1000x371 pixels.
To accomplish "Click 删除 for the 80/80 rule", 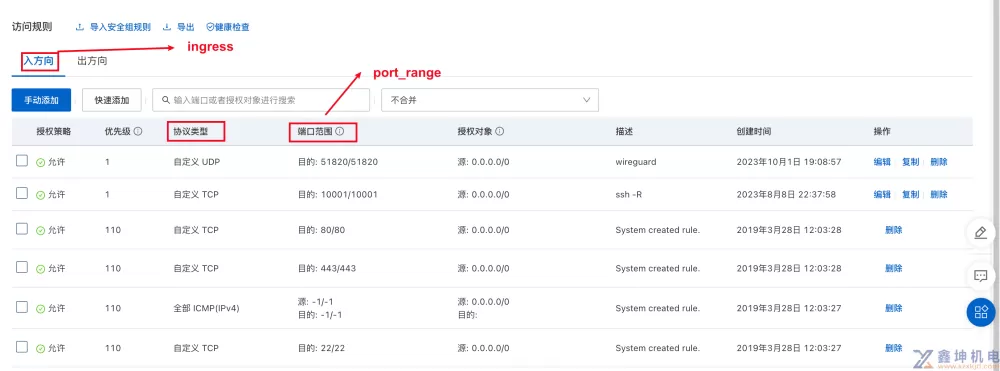I will tap(893, 230).
